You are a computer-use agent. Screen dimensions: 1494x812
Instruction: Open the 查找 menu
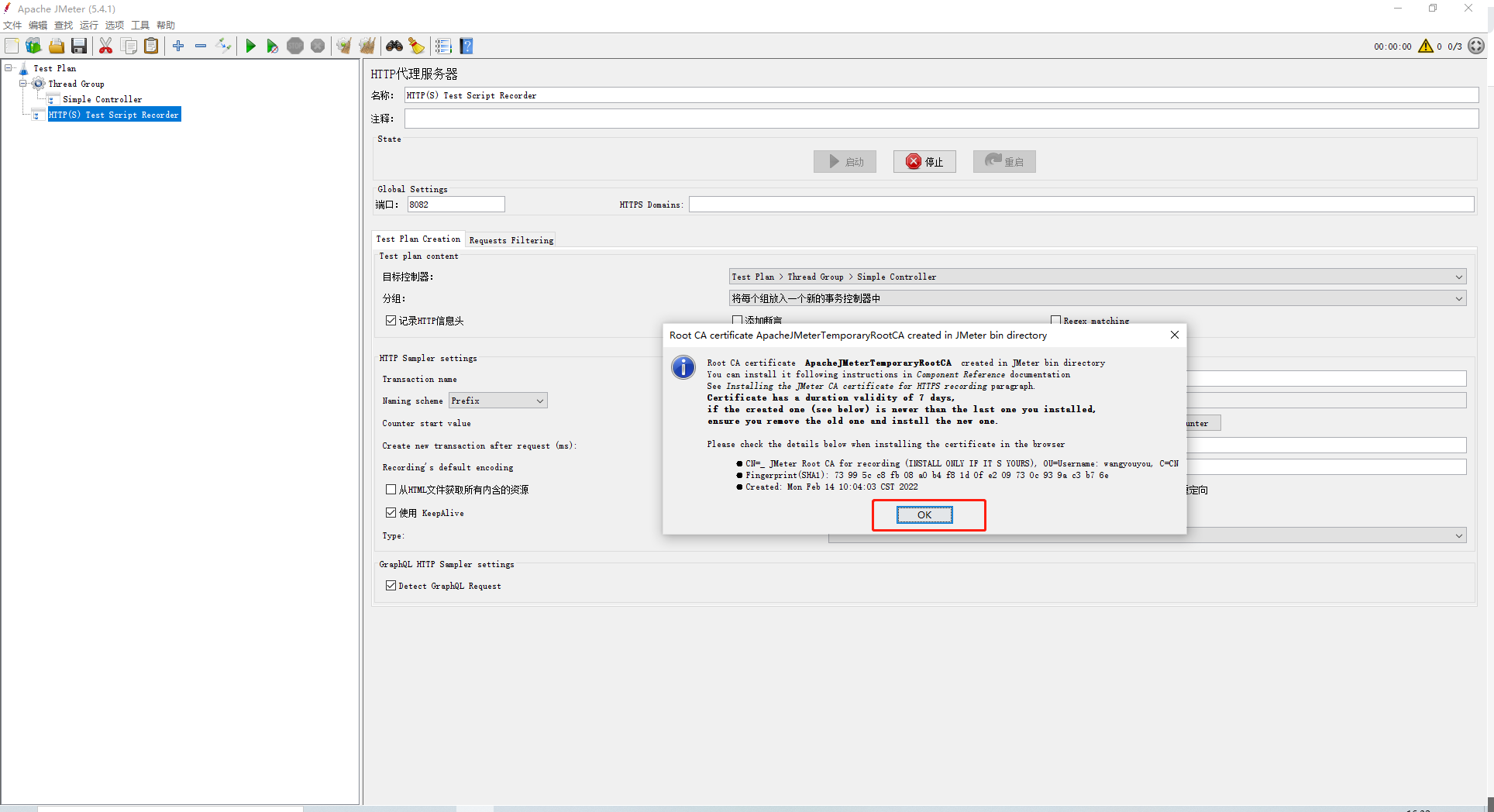pyautogui.click(x=64, y=25)
